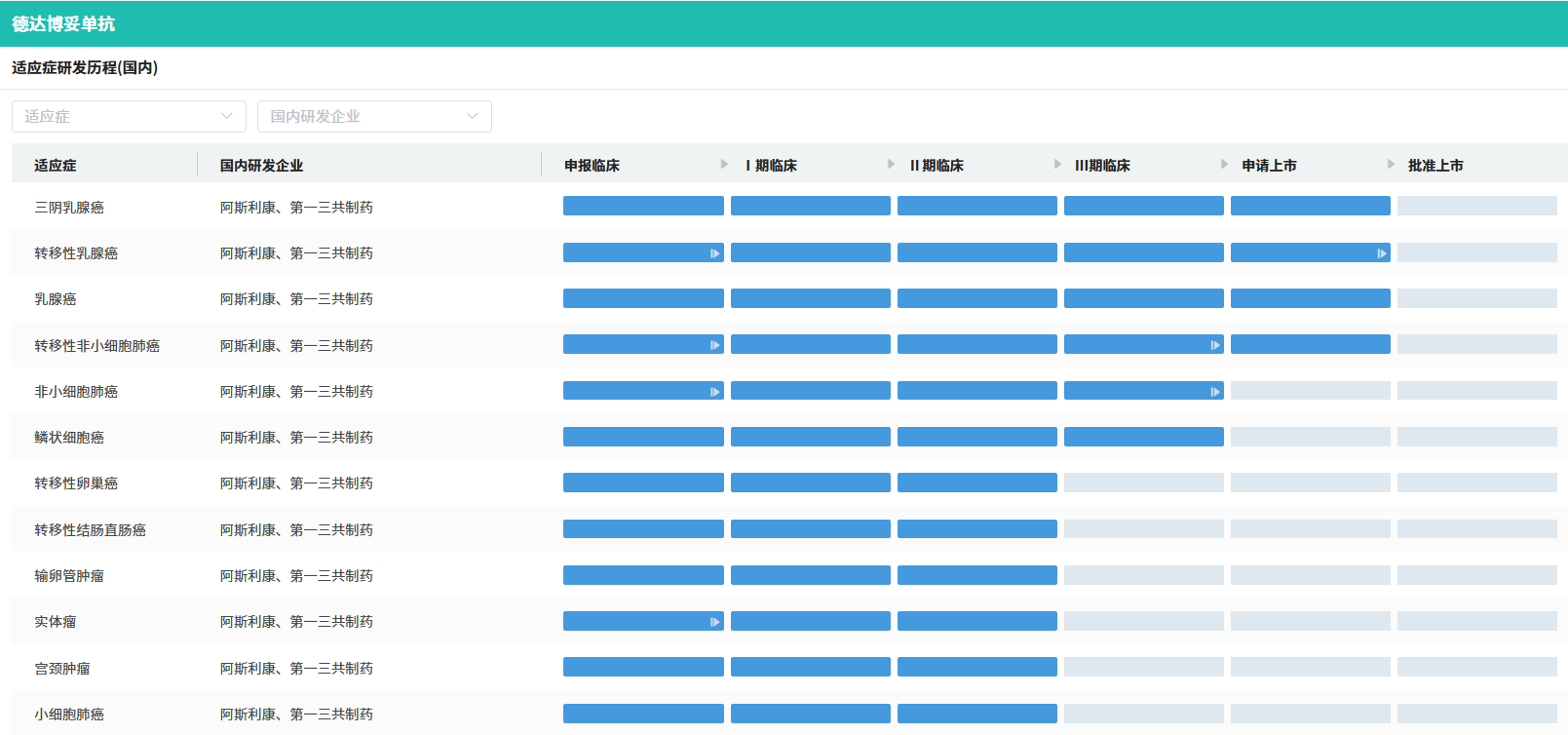Click chevron arrow of 国内研发企业 dropdown

coord(473,116)
